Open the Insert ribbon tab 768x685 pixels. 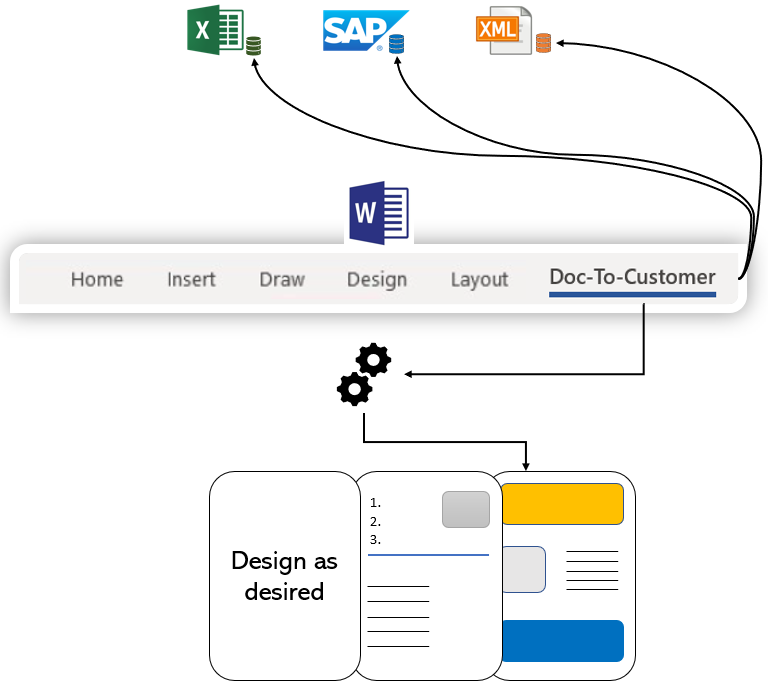[x=191, y=280]
